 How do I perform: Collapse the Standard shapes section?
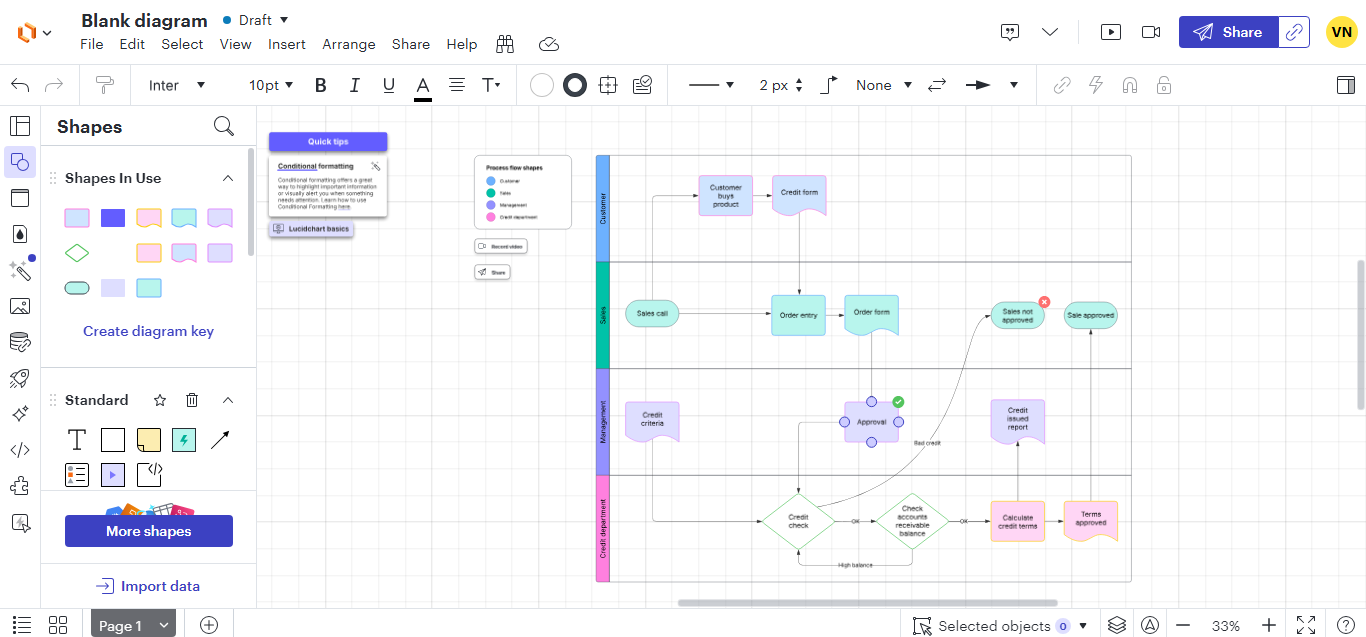point(228,400)
